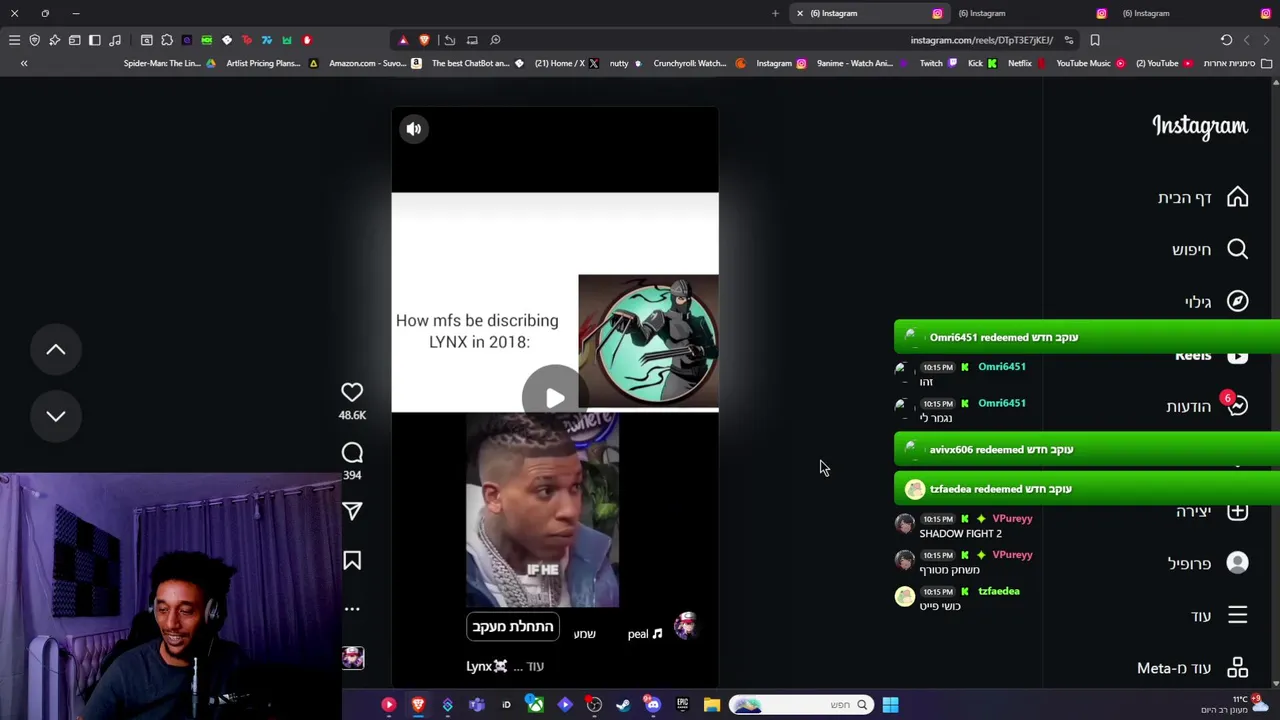Open the Brave main hamburger menu
The height and width of the screenshot is (720, 1280).
[x=14, y=40]
